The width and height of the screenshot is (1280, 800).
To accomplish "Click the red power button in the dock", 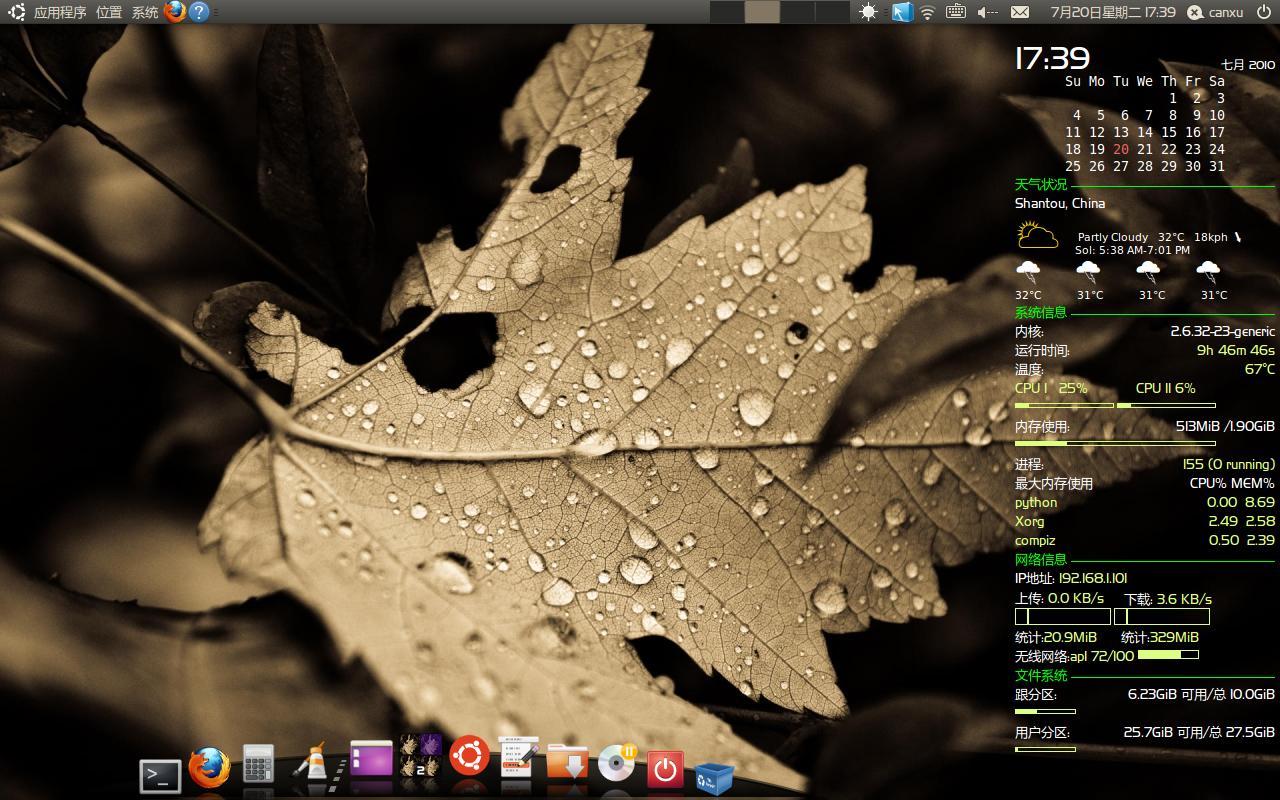I will click(665, 771).
